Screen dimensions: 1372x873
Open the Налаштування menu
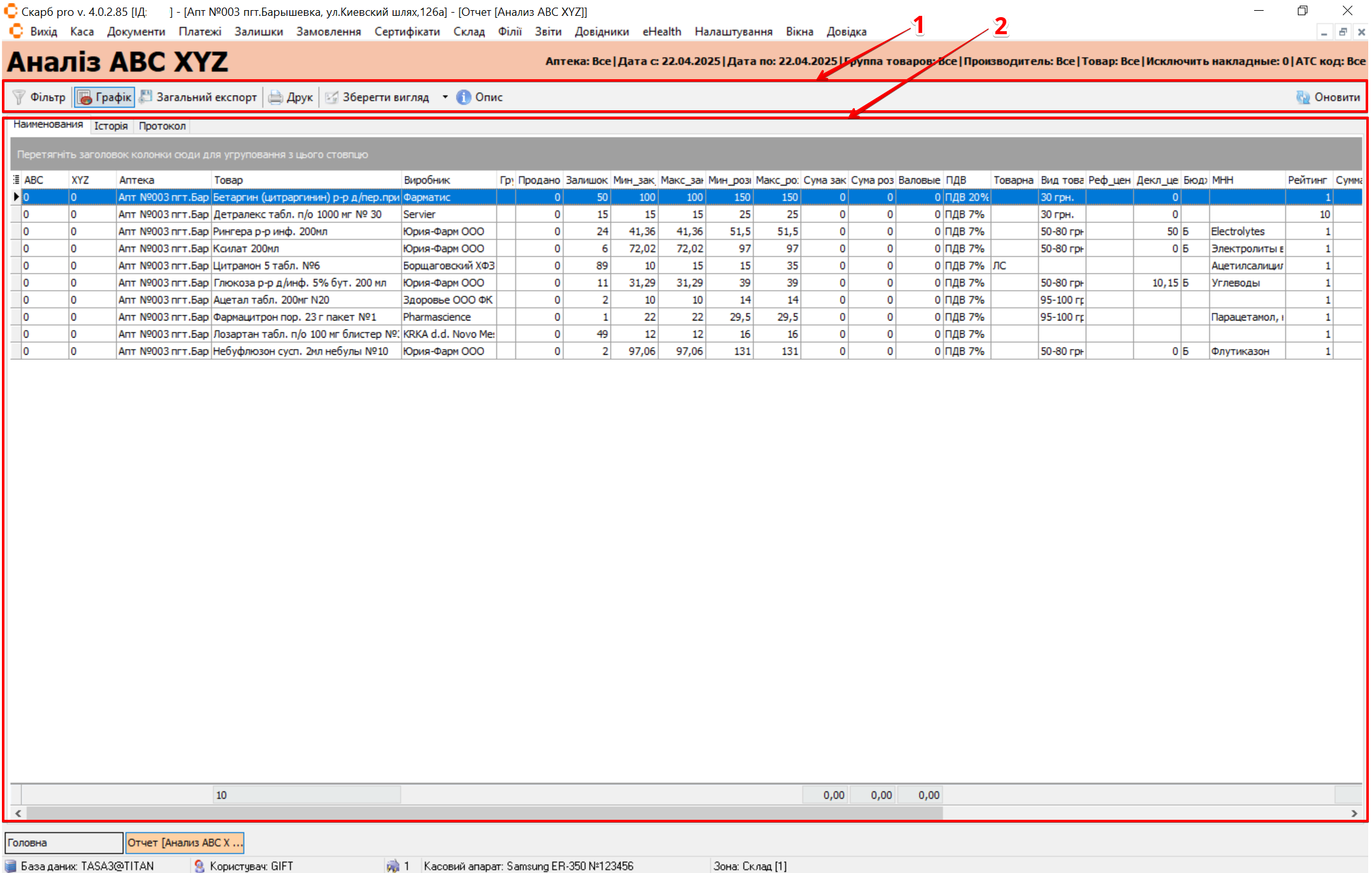click(x=733, y=32)
